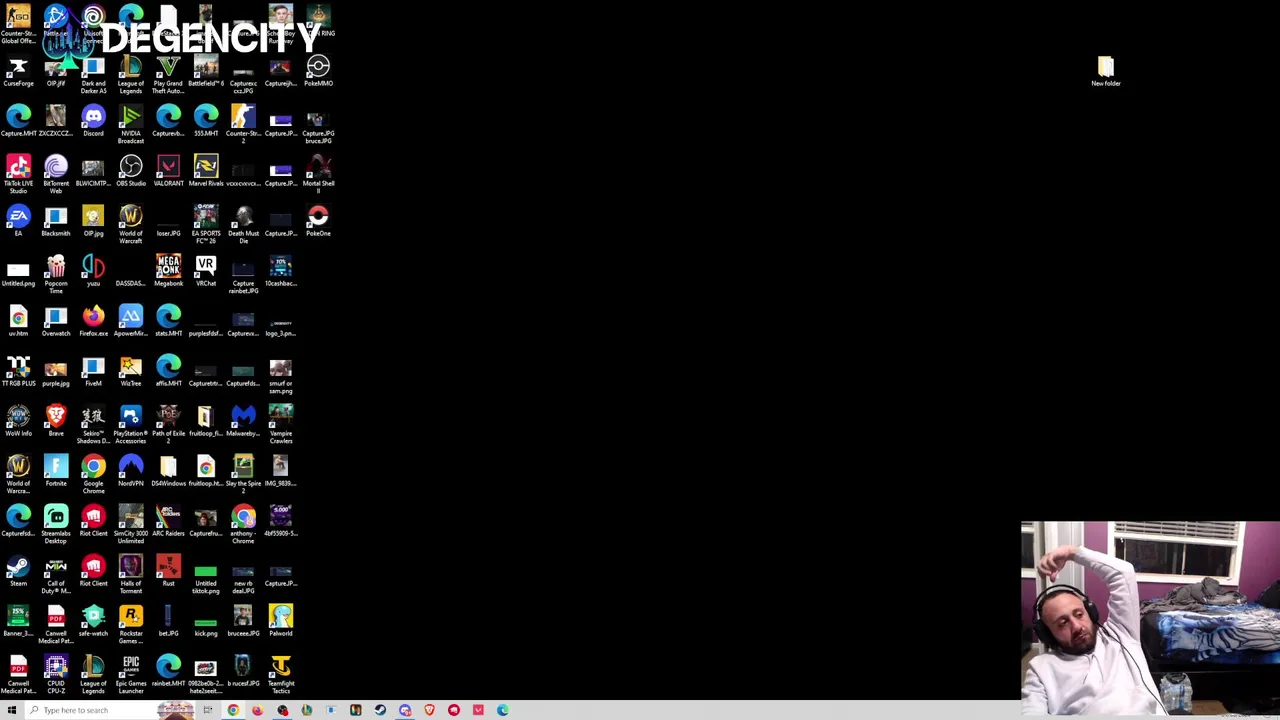Select the DS4Windows folder icon
Viewport: 1280px width, 720px height.
coord(168,470)
